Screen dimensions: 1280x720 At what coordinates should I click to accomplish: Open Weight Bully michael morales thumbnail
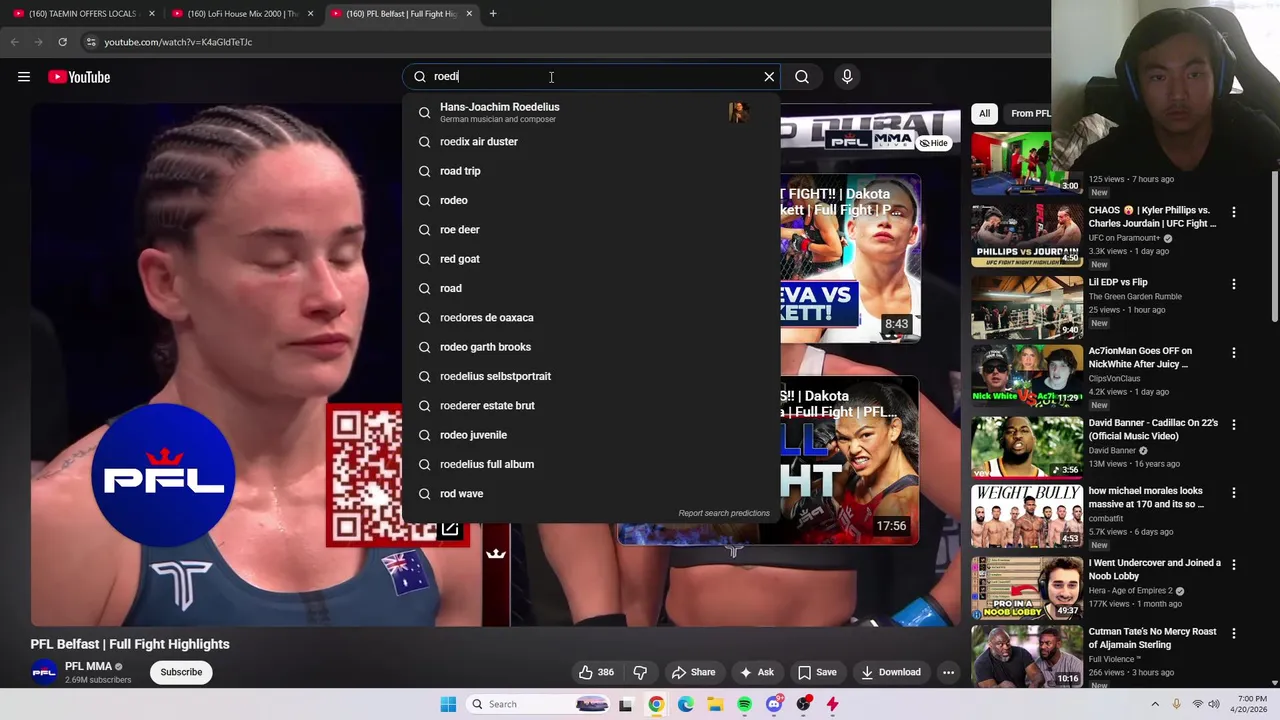(1027, 517)
